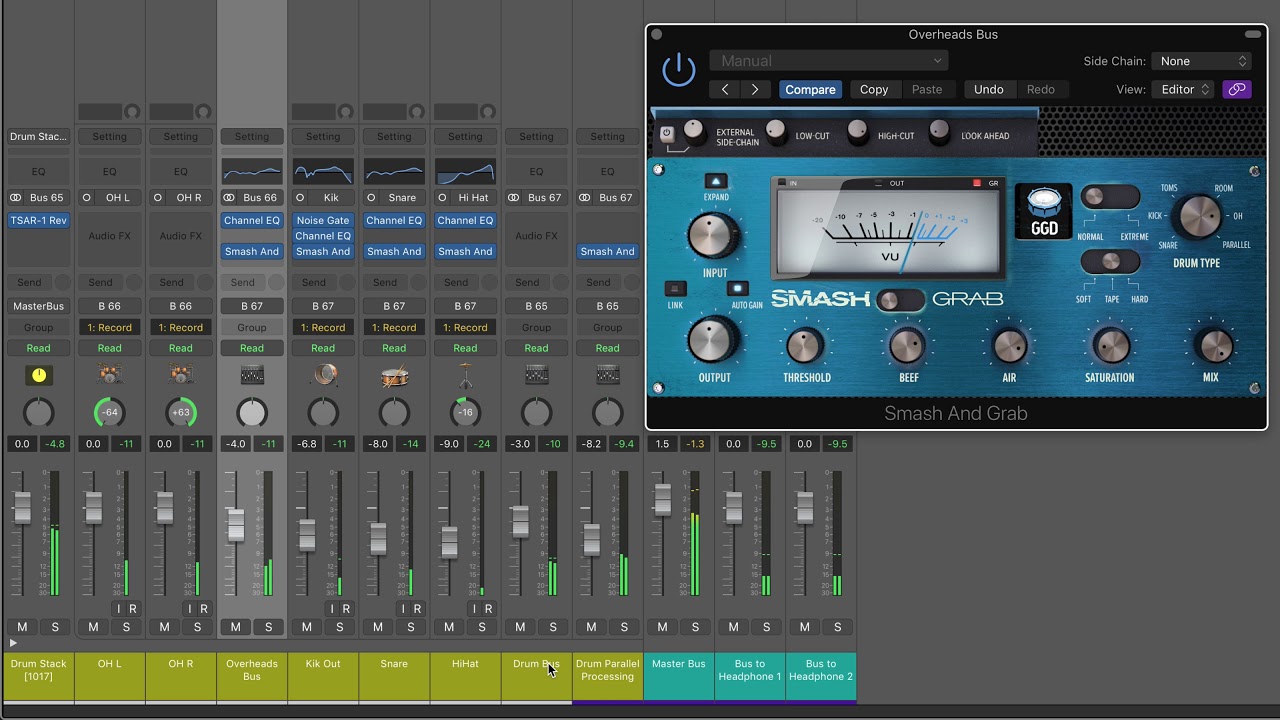
Task: Click the Redo button in plugin header
Action: (x=1041, y=90)
